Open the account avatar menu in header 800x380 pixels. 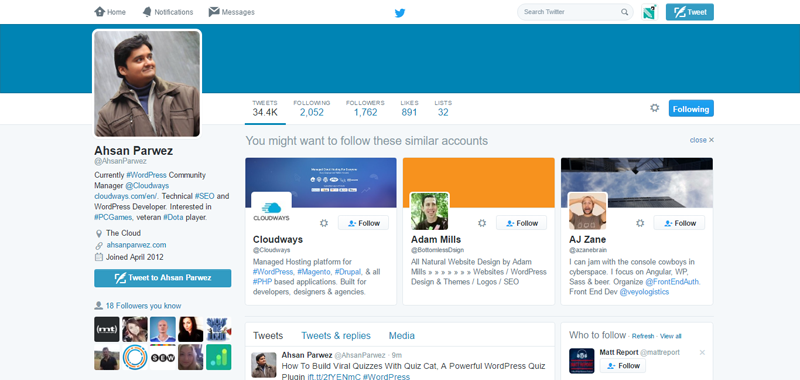click(x=649, y=12)
